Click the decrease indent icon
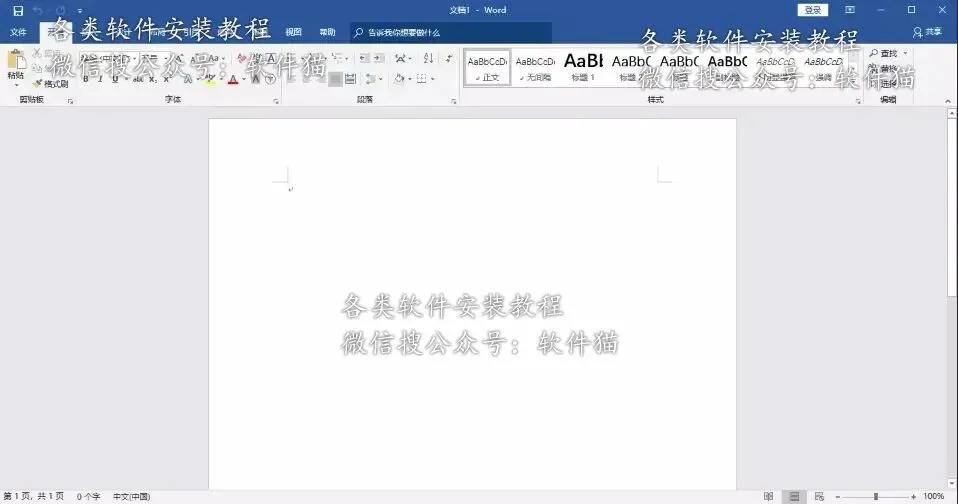 pyautogui.click(x=364, y=59)
